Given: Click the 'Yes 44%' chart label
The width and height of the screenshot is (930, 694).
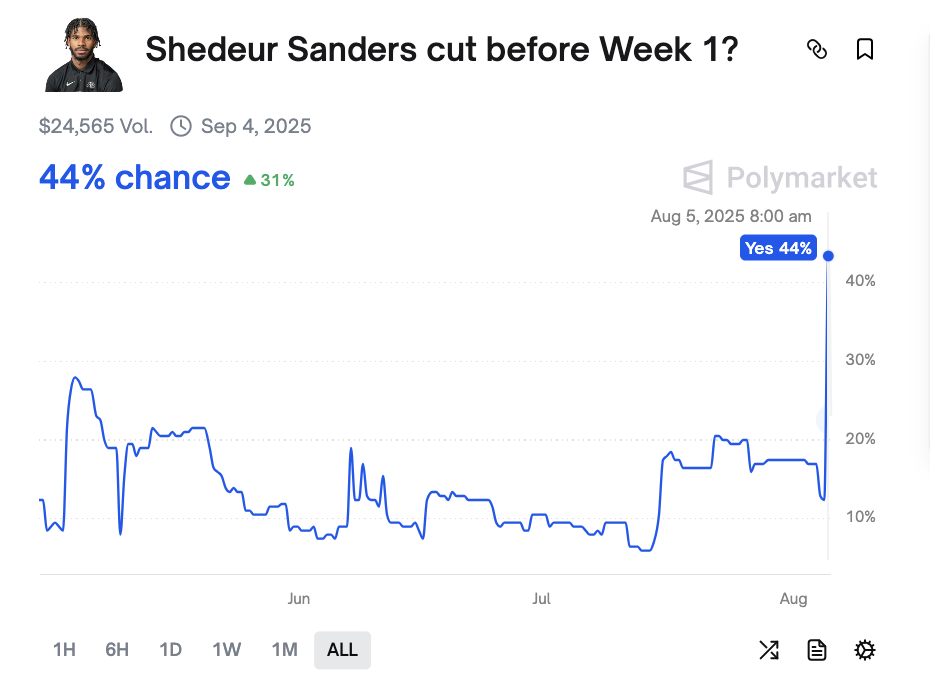Looking at the screenshot, I should pos(778,247).
